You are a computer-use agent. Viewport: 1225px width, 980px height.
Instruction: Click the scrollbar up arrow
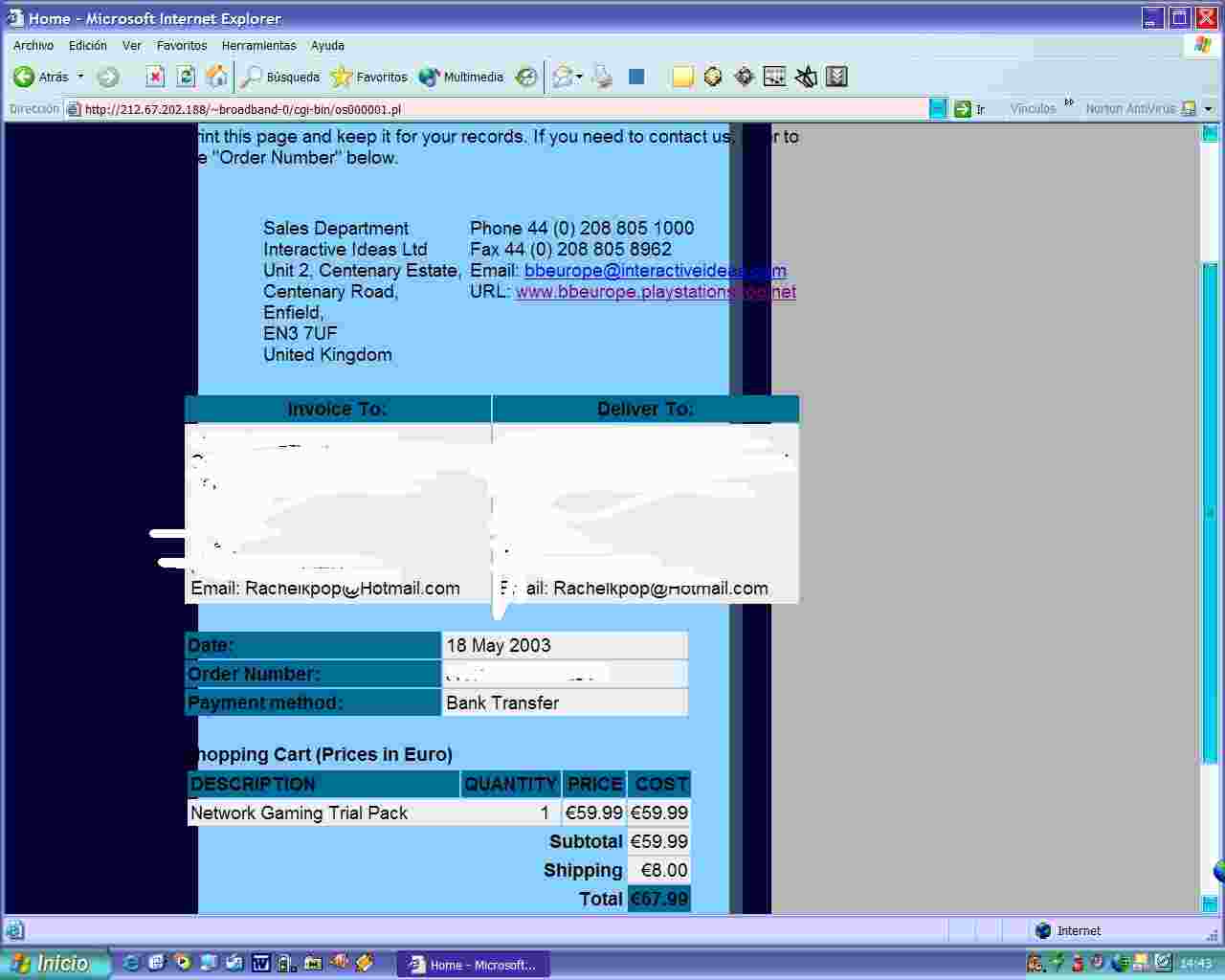click(1210, 133)
